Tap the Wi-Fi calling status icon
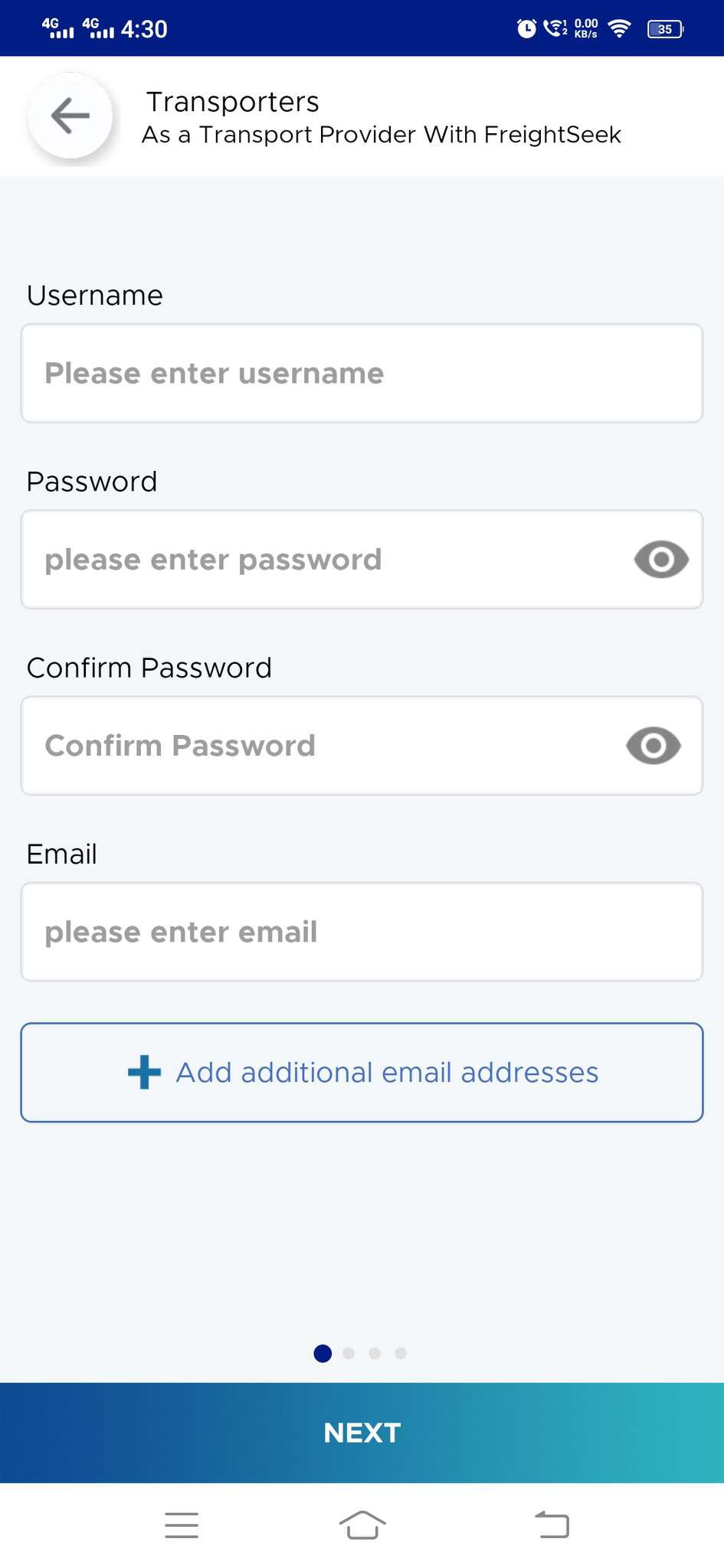The height and width of the screenshot is (1568, 724). pyautogui.click(x=555, y=29)
